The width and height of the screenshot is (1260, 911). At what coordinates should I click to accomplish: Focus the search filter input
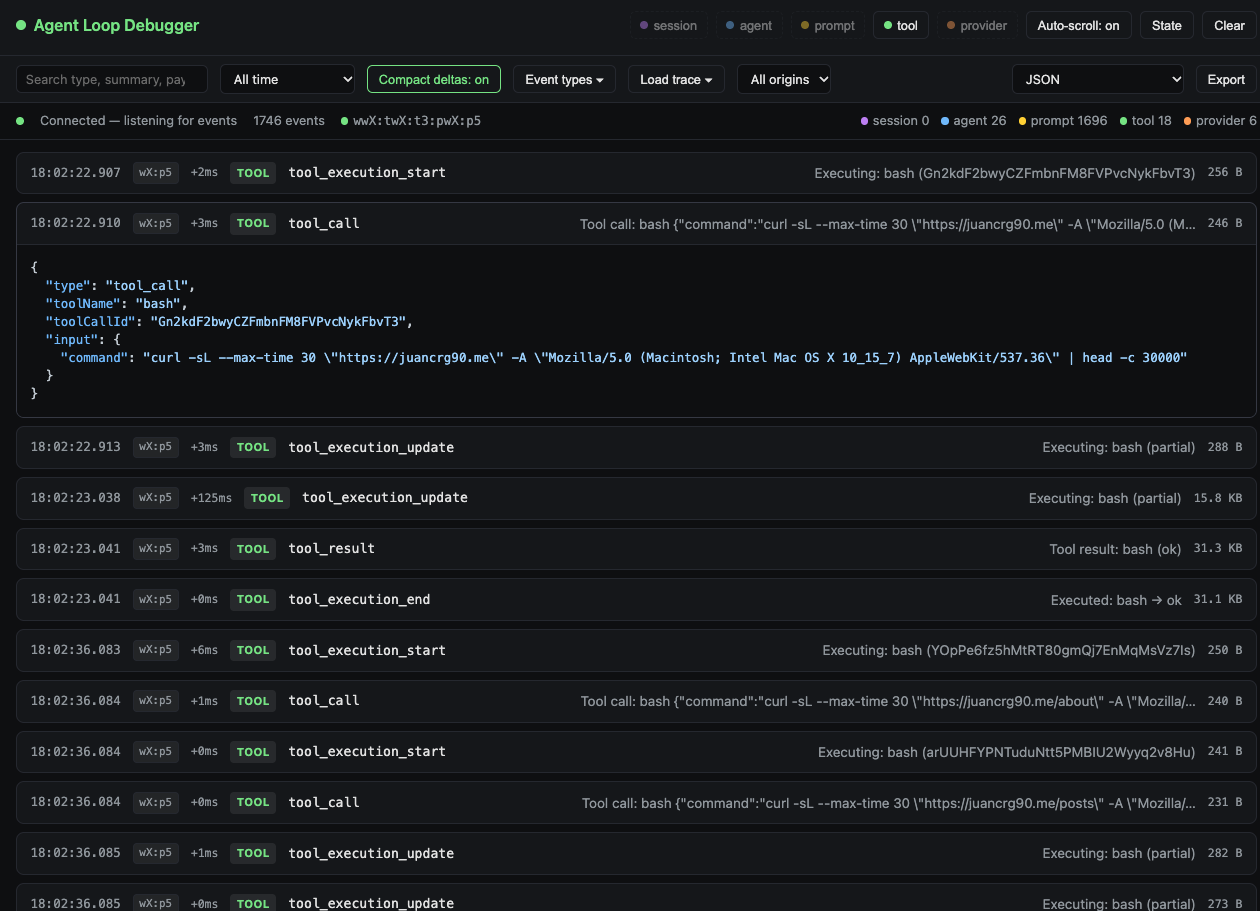pos(112,79)
